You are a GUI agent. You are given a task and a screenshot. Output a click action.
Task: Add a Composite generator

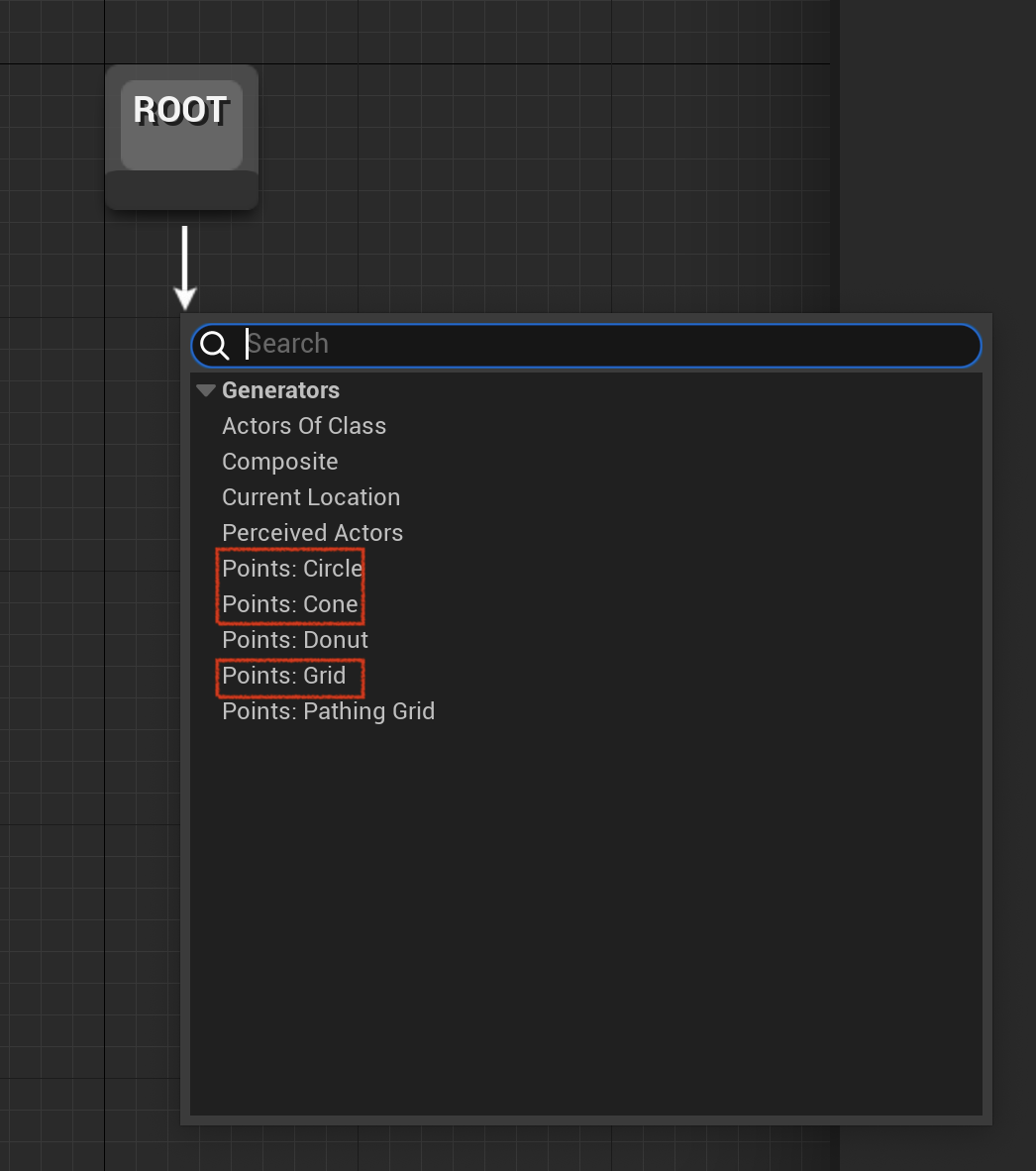point(280,462)
